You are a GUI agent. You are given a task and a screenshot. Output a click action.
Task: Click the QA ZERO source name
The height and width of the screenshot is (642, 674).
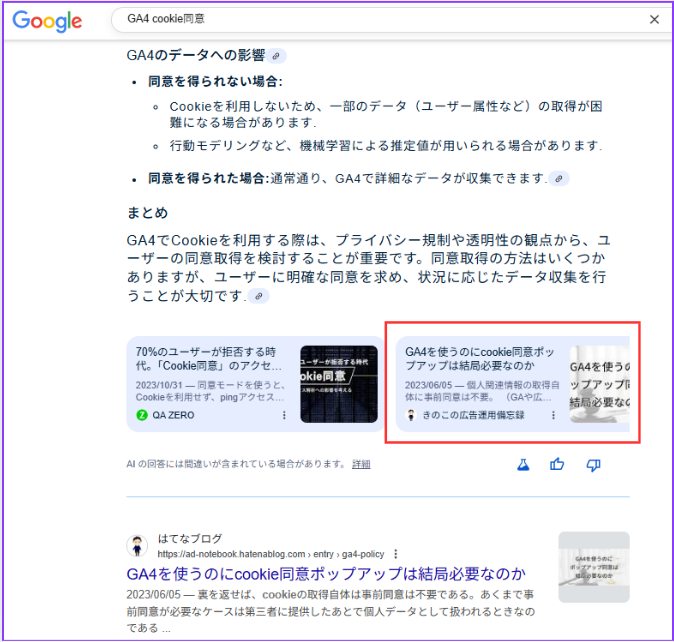[173, 415]
